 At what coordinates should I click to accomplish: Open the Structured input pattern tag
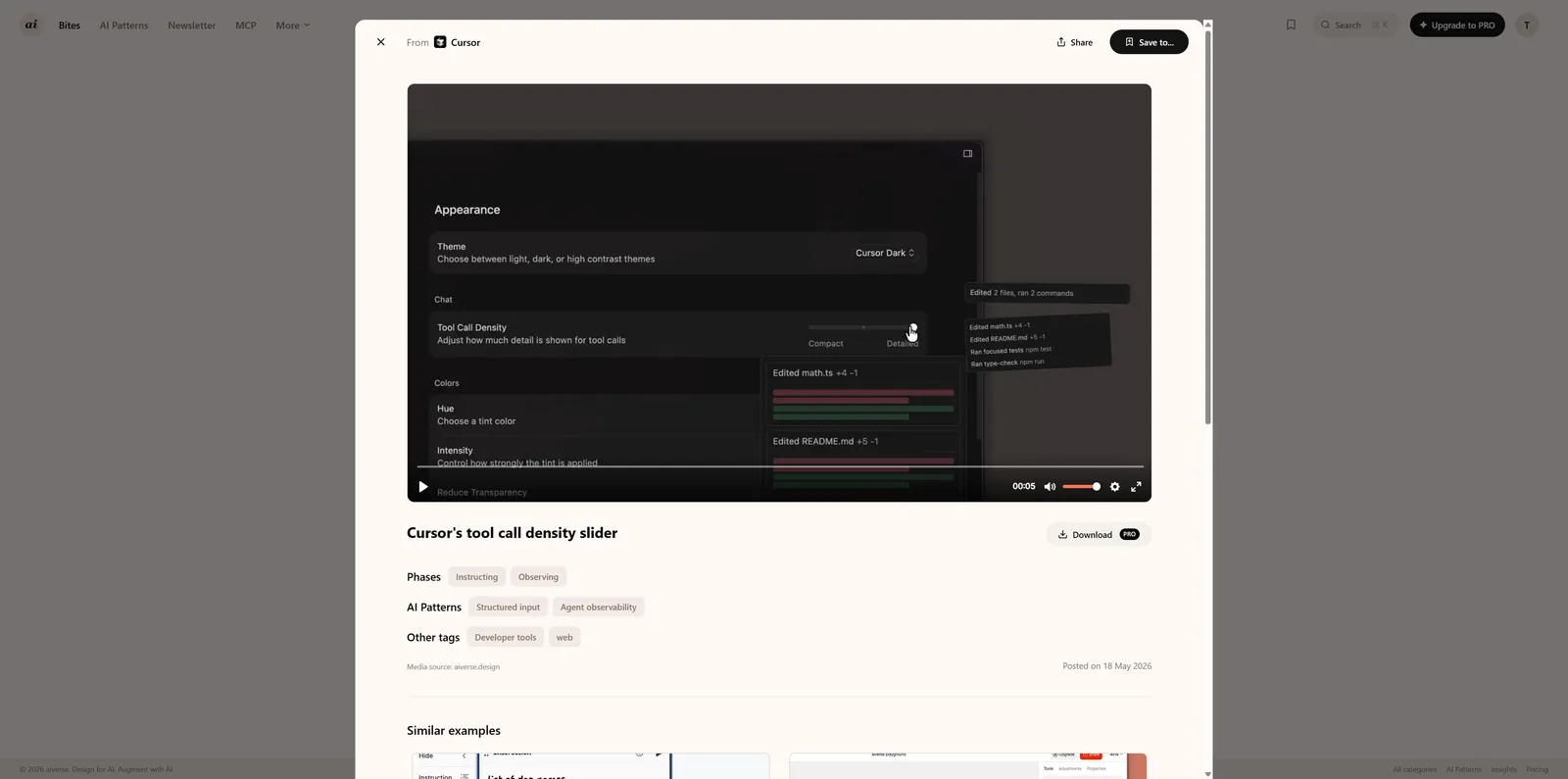point(508,608)
